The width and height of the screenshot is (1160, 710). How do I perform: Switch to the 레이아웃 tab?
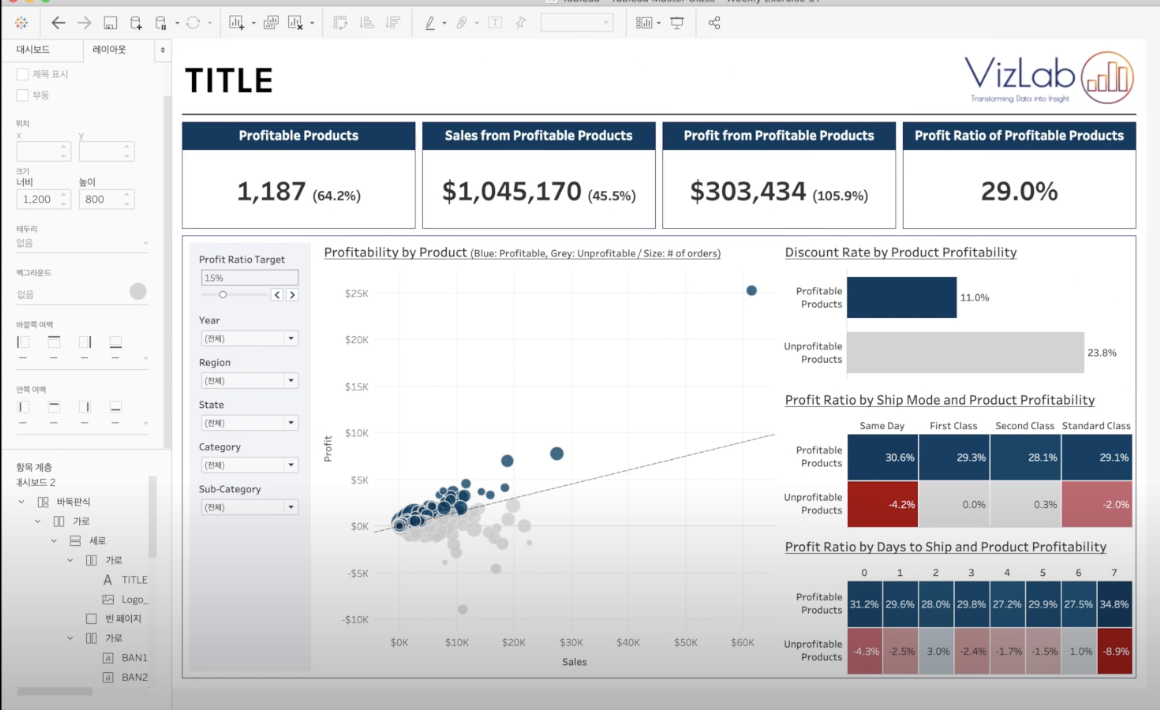click(x=109, y=50)
